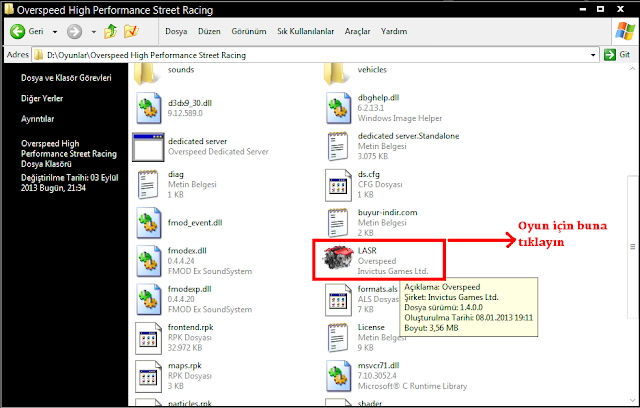The image size is (640, 408).
Task: Click the 'ds.cfg' file name
Action: (369, 174)
